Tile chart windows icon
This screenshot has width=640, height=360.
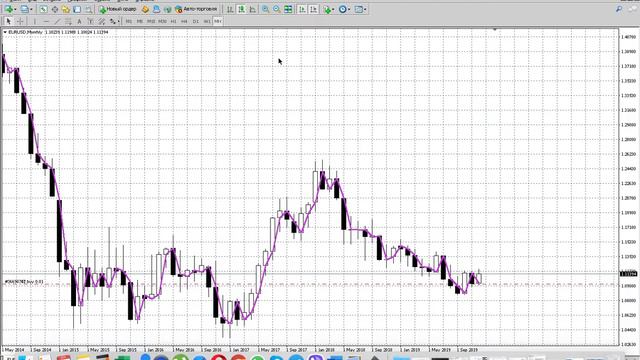[288, 9]
